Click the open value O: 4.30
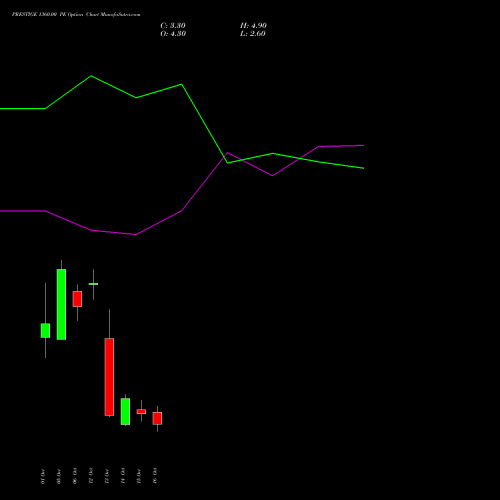Screen dimensions: 500x500 coord(173,34)
